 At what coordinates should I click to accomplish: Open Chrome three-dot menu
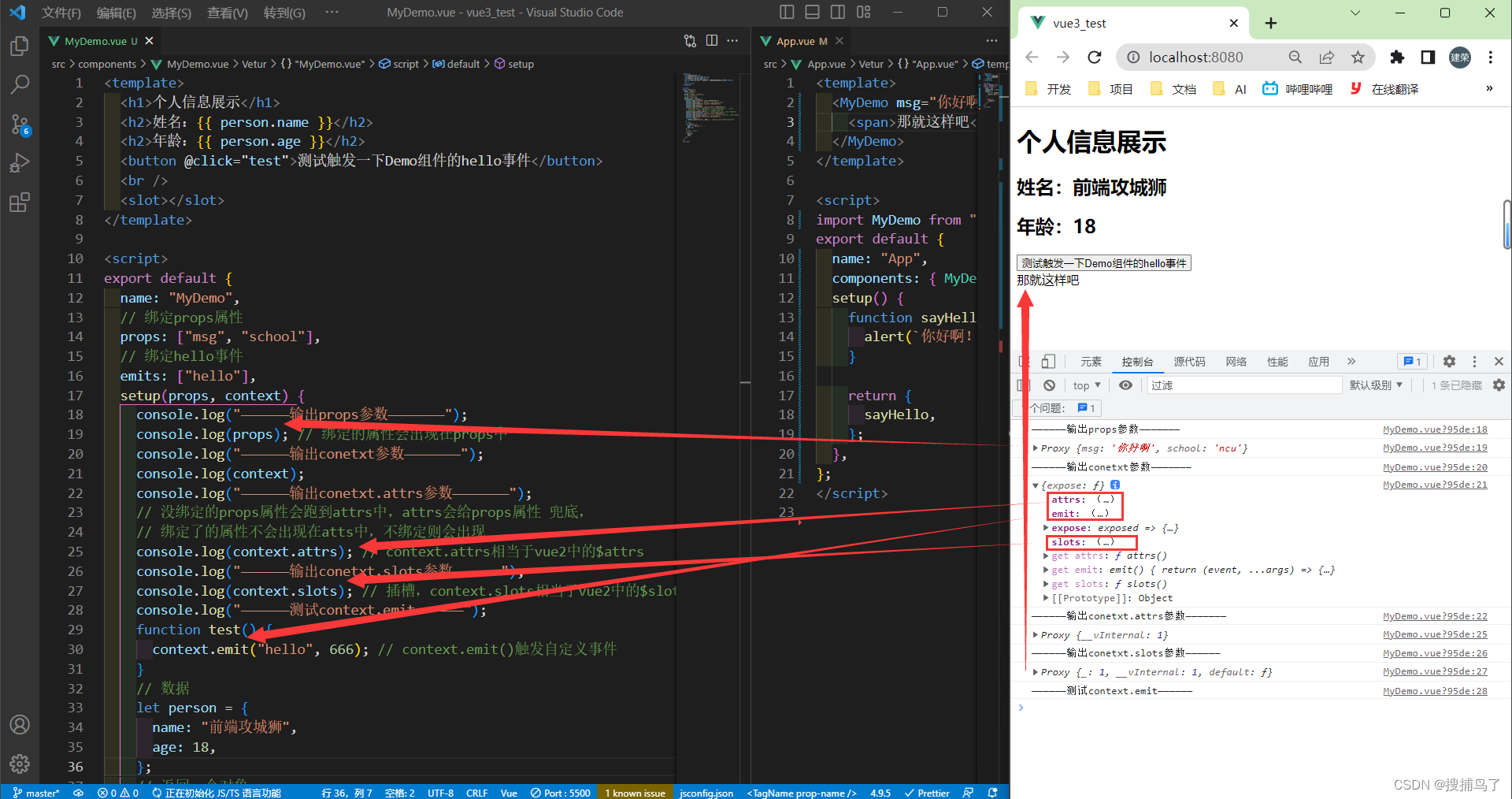tap(1491, 57)
